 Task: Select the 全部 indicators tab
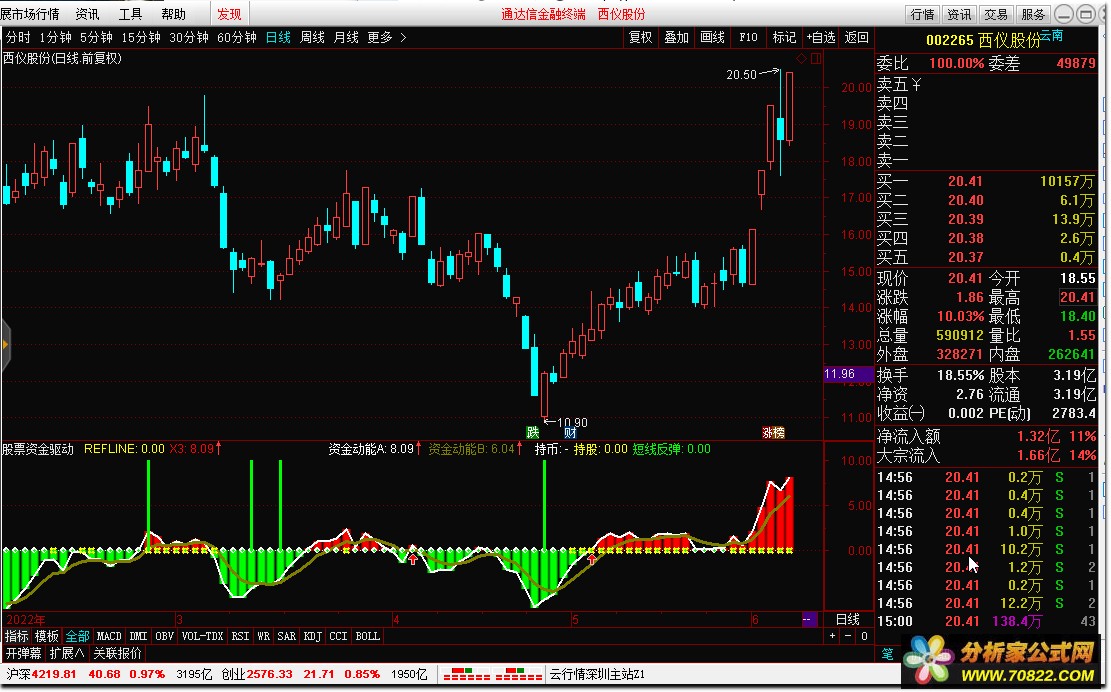coord(77,636)
